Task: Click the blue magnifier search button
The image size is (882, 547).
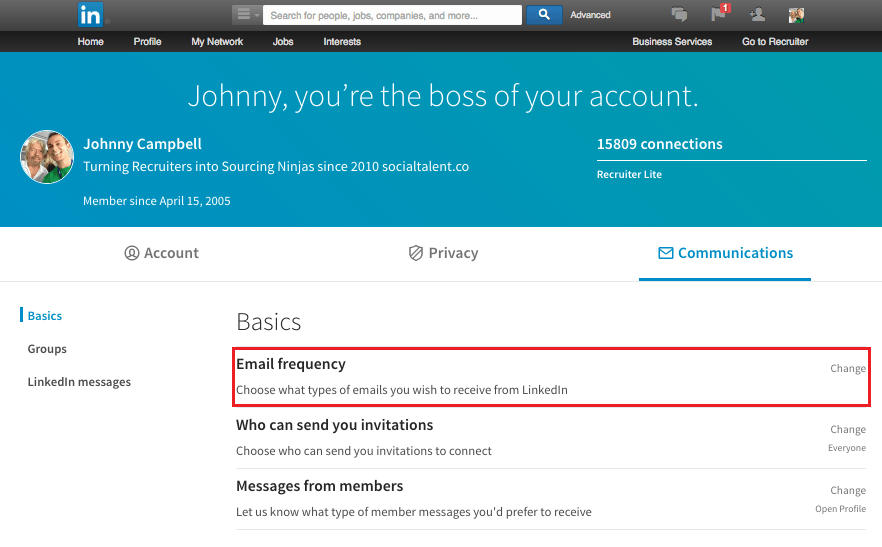Action: point(544,15)
